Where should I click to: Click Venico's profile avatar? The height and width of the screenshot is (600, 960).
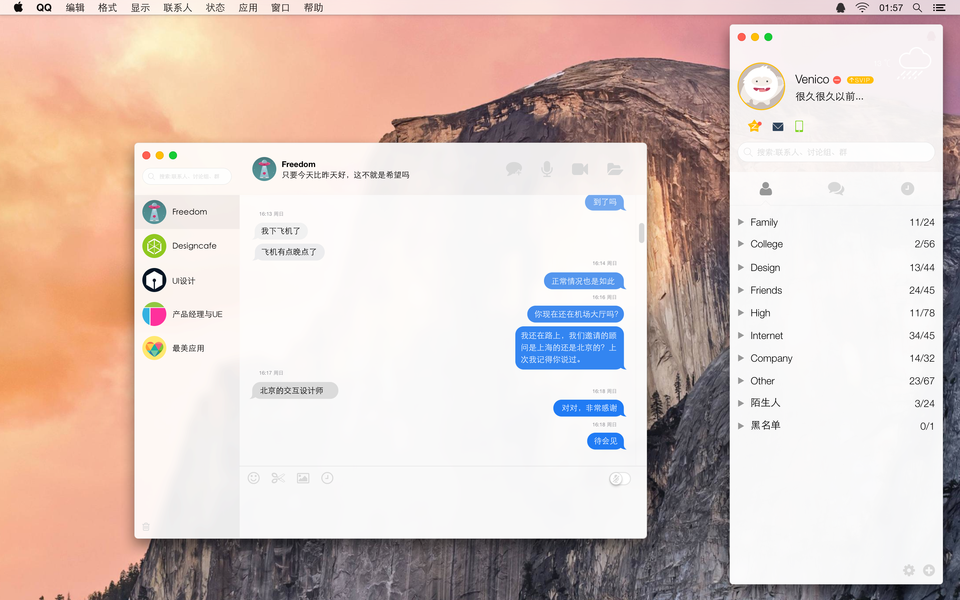tap(761, 86)
